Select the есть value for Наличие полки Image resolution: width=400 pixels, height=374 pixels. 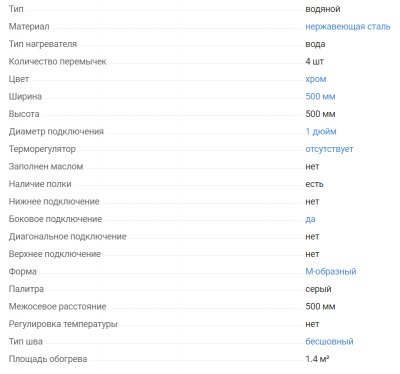[x=314, y=184]
